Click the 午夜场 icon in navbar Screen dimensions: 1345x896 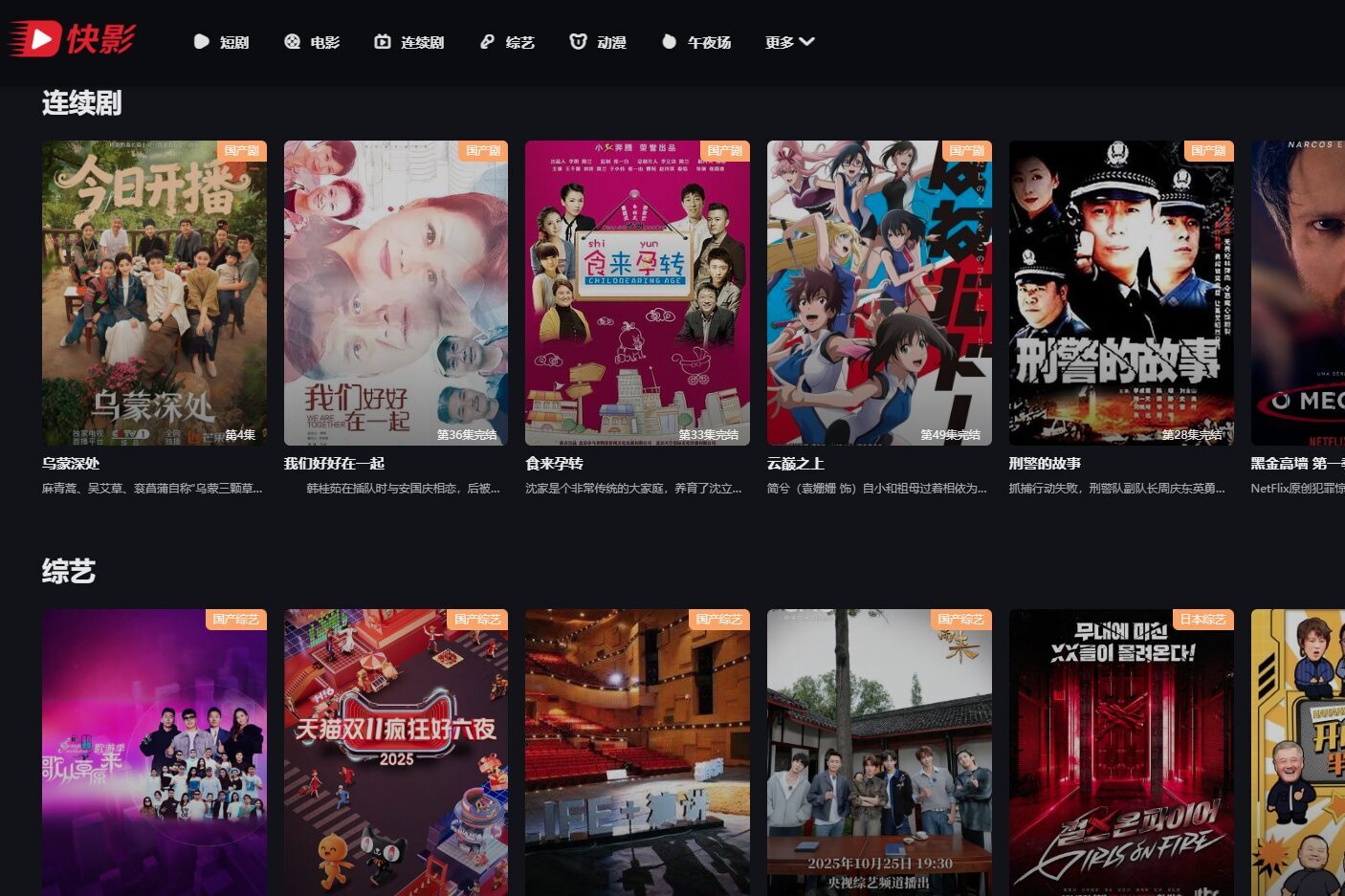669,42
